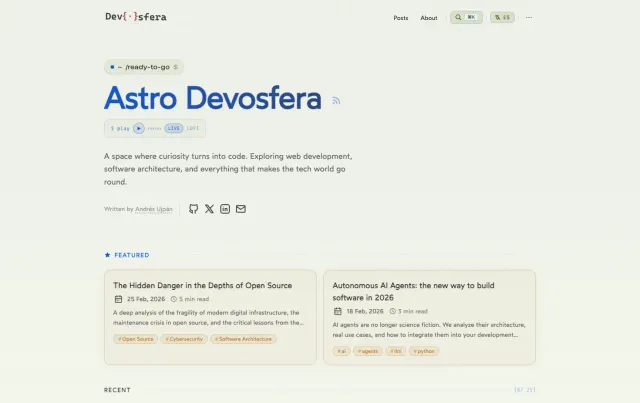The width and height of the screenshot is (640, 403).
Task: Click the LIVE badge in the player
Action: 173,128
